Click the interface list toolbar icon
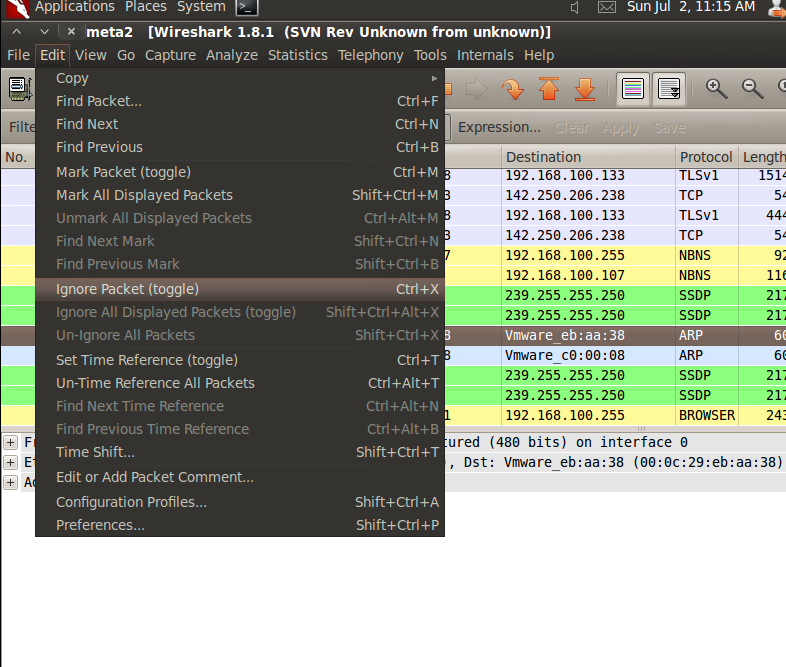The height and width of the screenshot is (667, 786). (x=20, y=89)
